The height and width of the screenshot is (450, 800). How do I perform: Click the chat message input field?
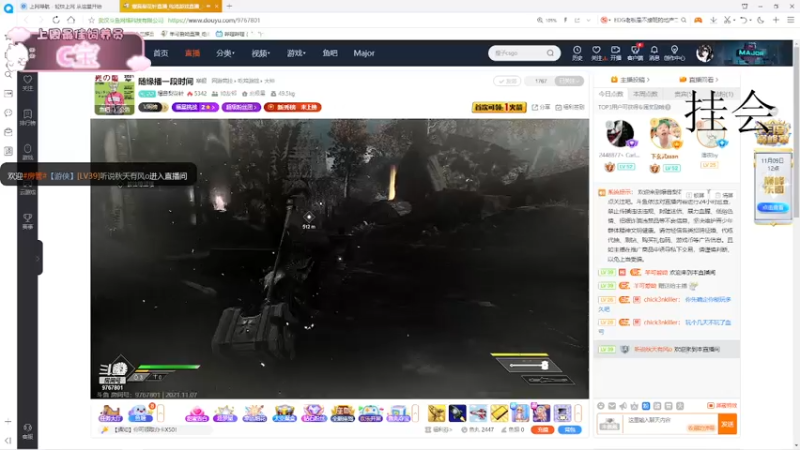670,424
